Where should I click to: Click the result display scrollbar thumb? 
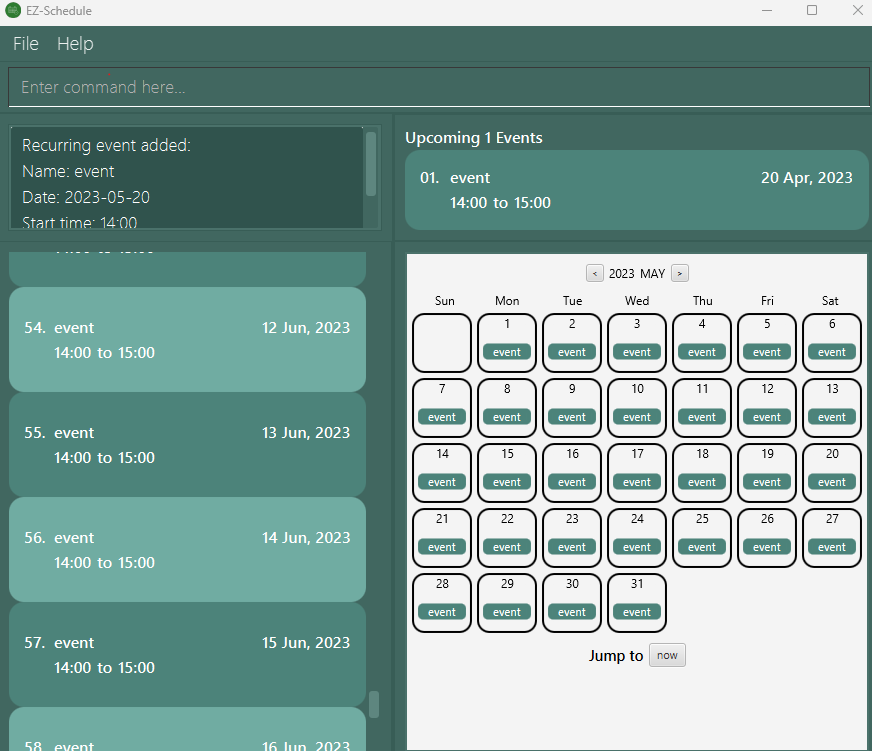click(371, 164)
